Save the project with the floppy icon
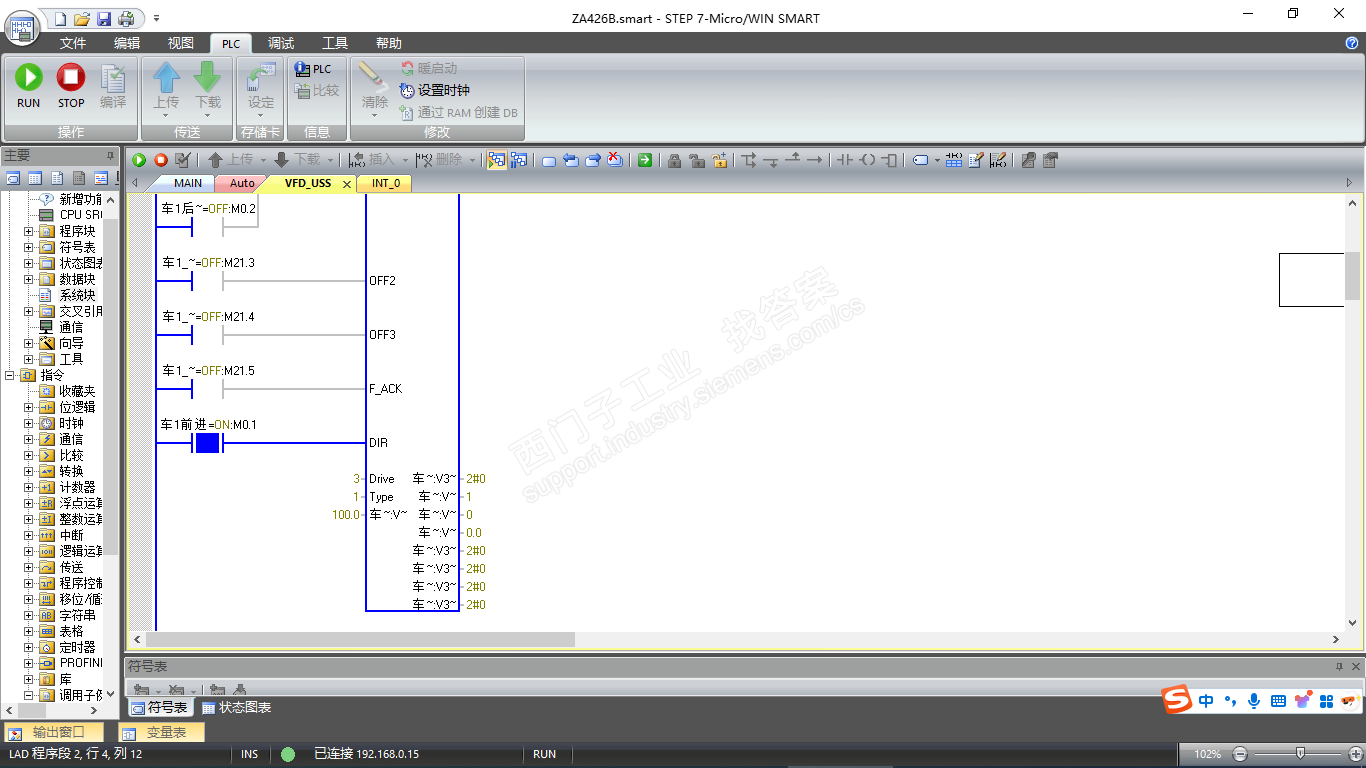Image resolution: width=1366 pixels, height=768 pixels. click(x=104, y=18)
